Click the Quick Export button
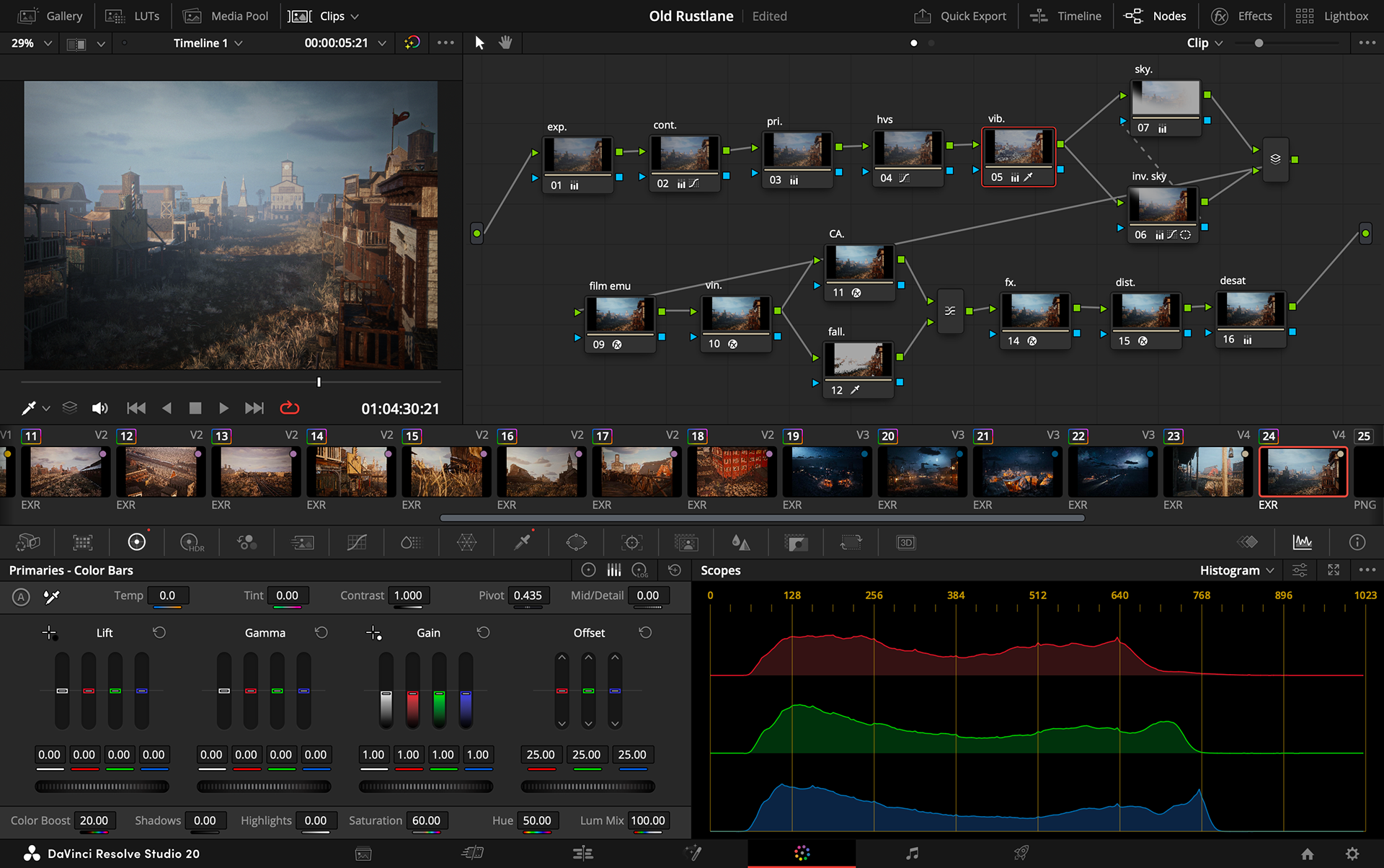Viewport: 1384px width, 868px height. [x=960, y=16]
